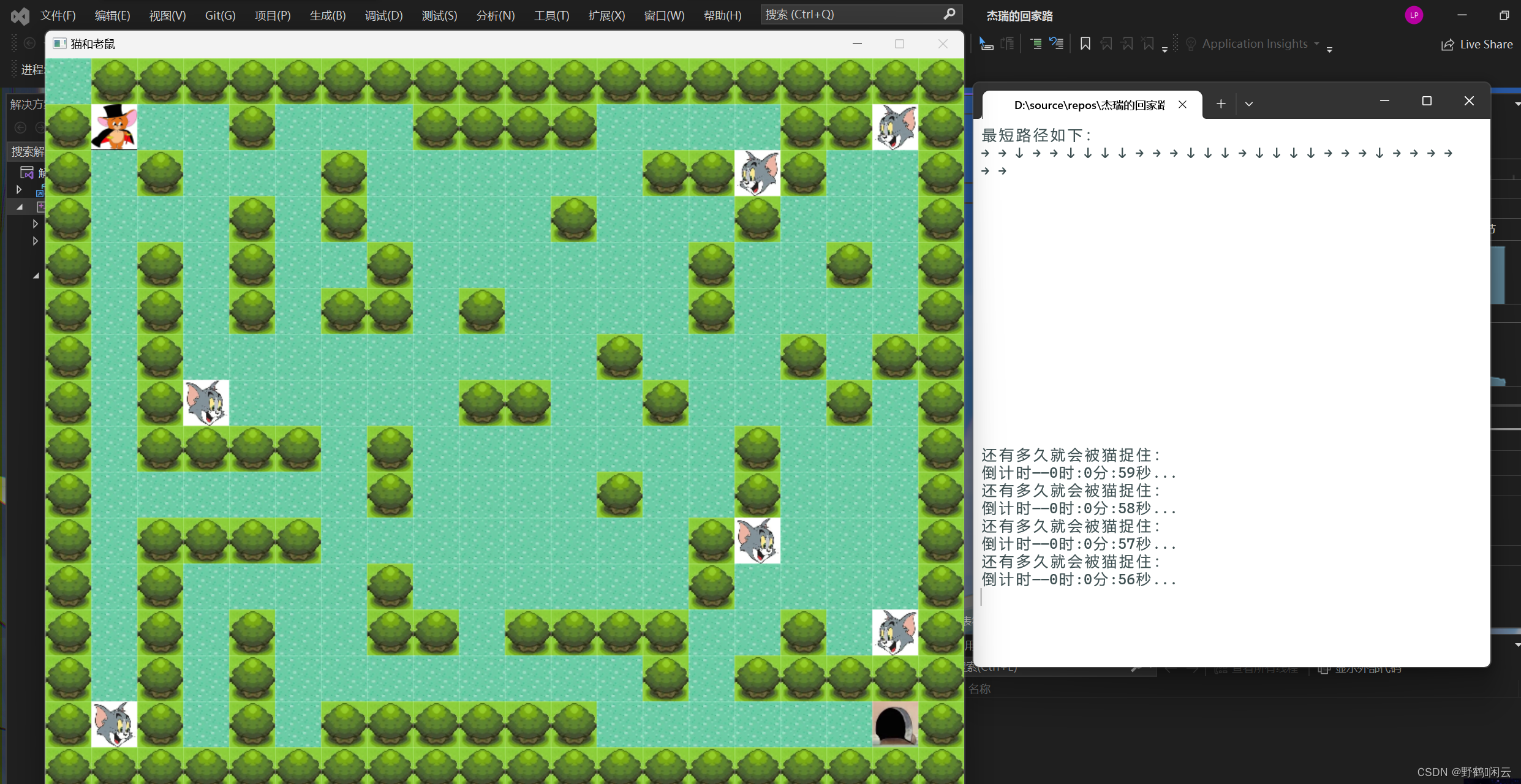Open the 编辑(E) menu
This screenshot has height=784, width=1521.
coord(113,15)
